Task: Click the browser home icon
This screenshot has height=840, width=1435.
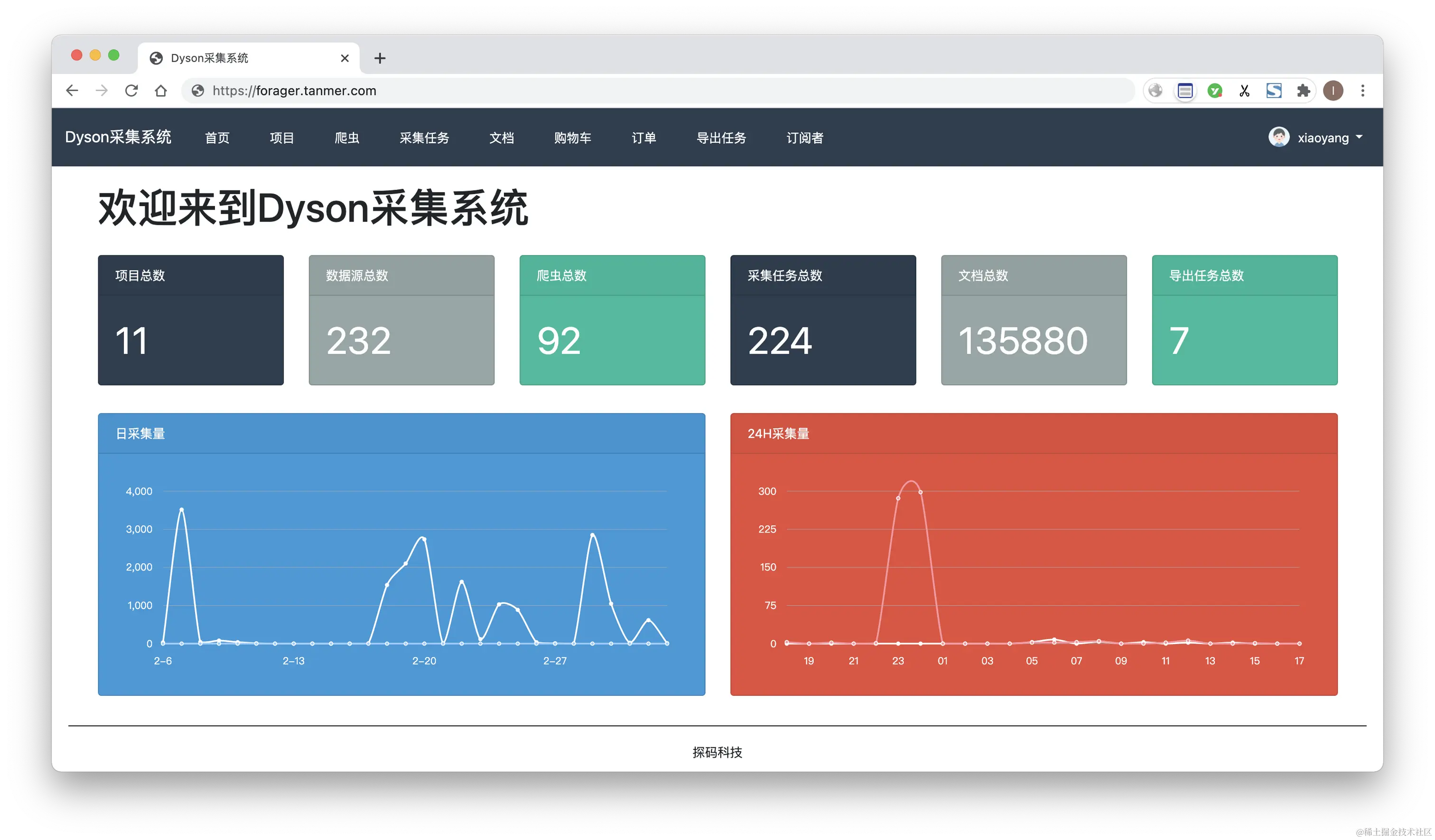Action: pos(161,91)
